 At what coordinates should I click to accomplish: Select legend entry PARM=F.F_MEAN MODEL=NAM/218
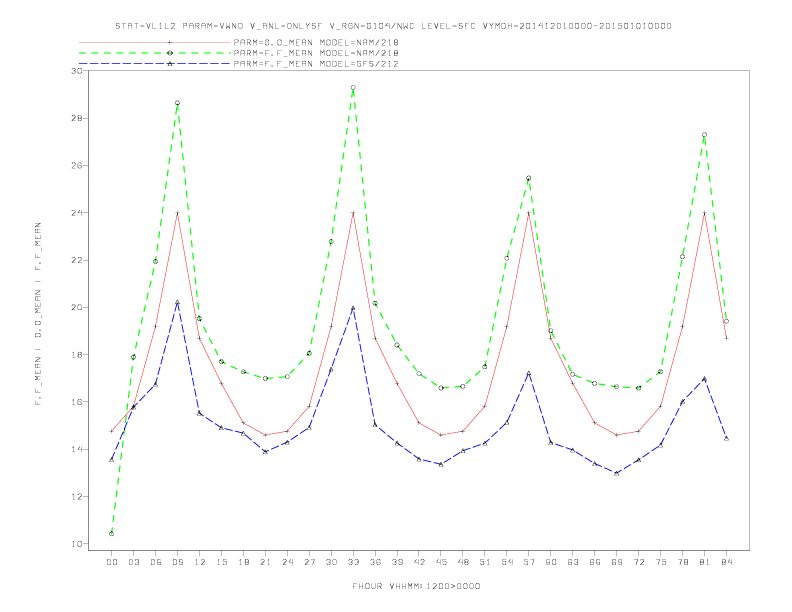tap(316, 53)
